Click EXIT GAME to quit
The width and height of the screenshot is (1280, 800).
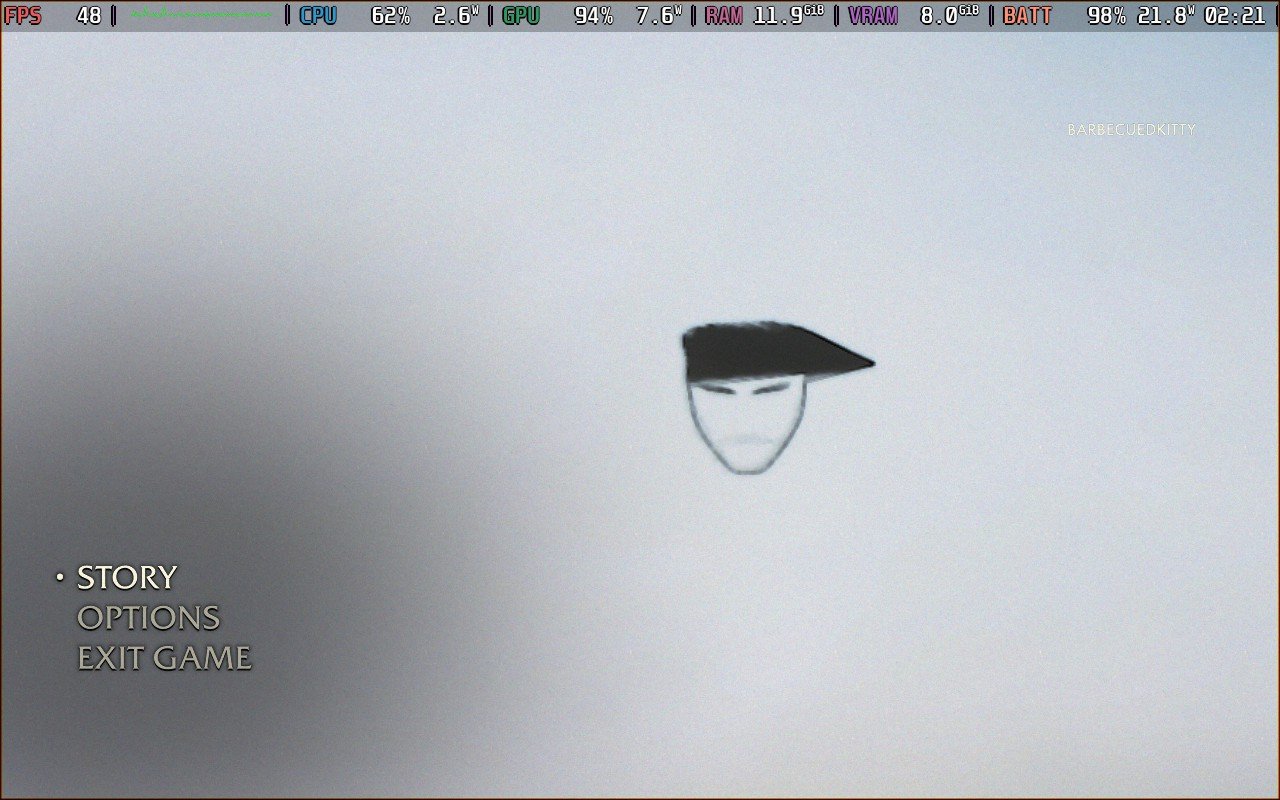click(164, 658)
